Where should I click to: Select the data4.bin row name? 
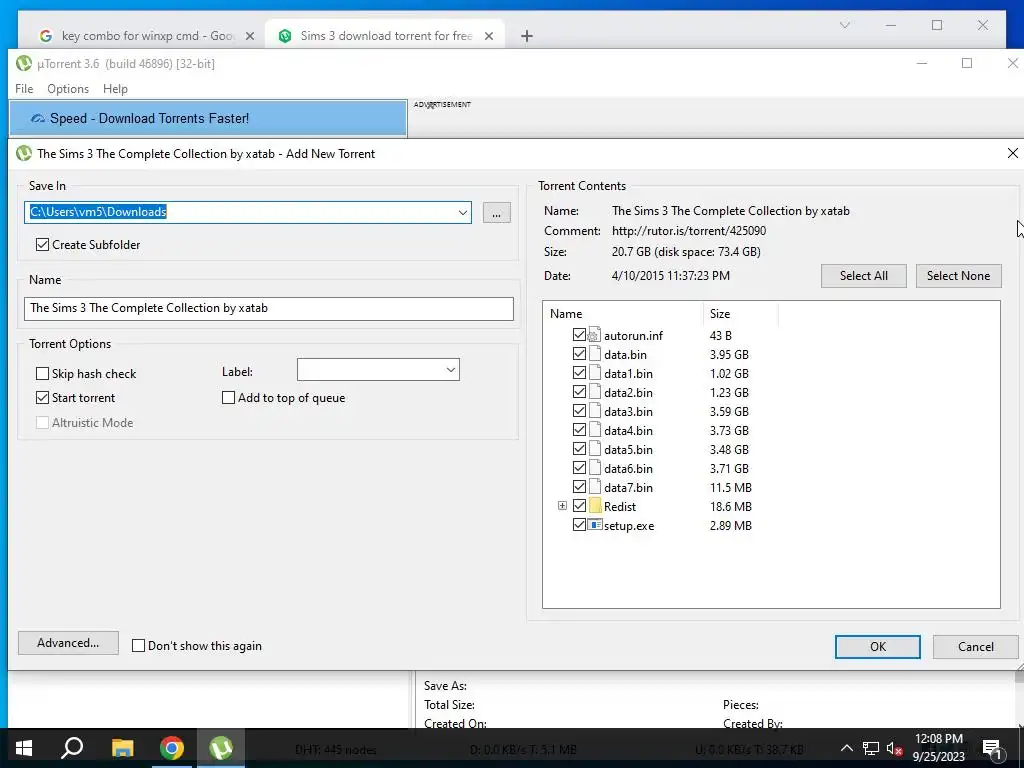click(628, 430)
